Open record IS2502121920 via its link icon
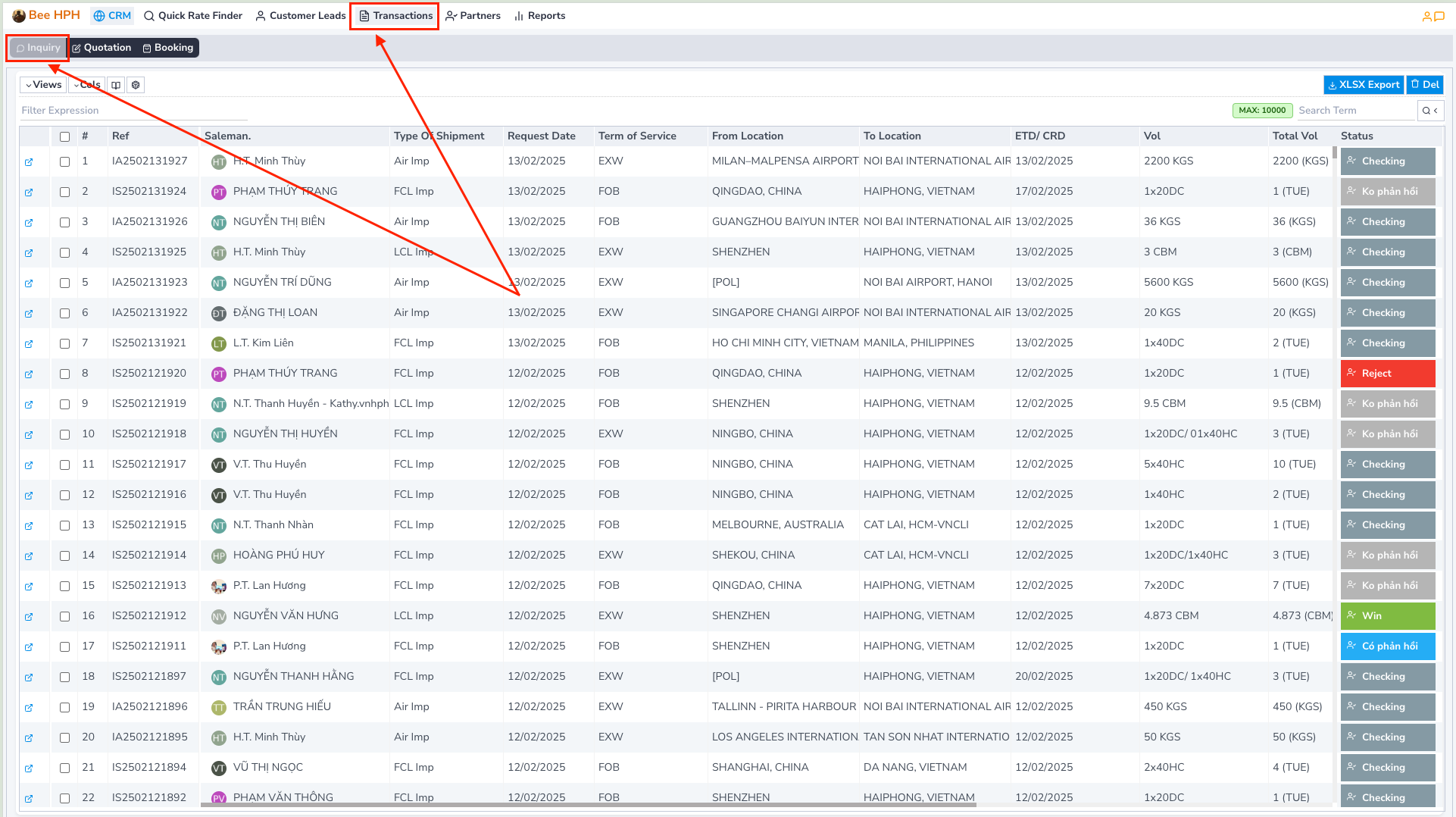 (29, 374)
